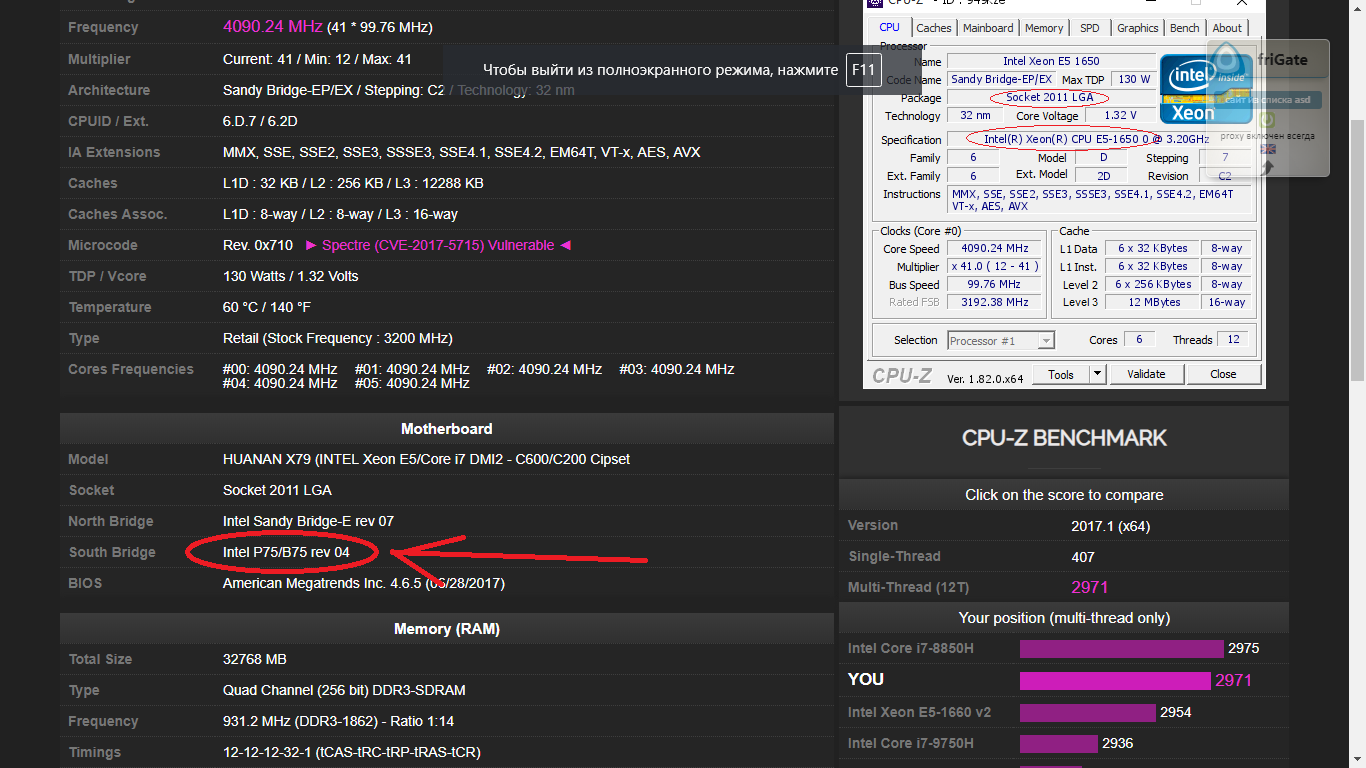Switch to the Bench tab in CPU-Z
Screen dimensions: 1366x768
pyautogui.click(x=1185, y=28)
